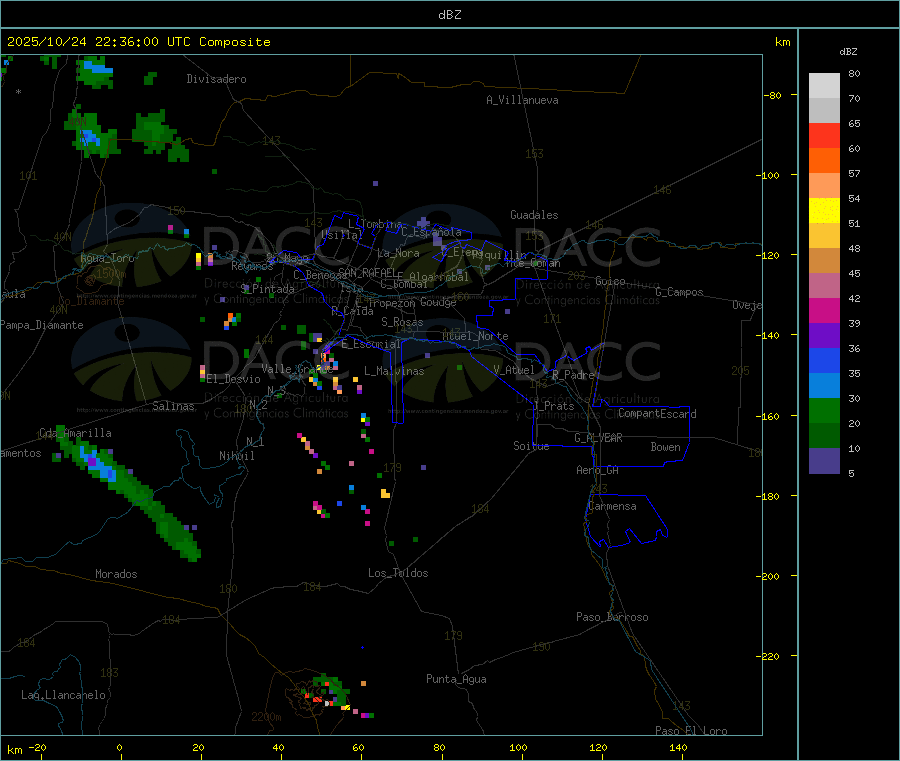
Task: Select the orange 57-60 dBZ legend swatch
Action: click(x=824, y=161)
